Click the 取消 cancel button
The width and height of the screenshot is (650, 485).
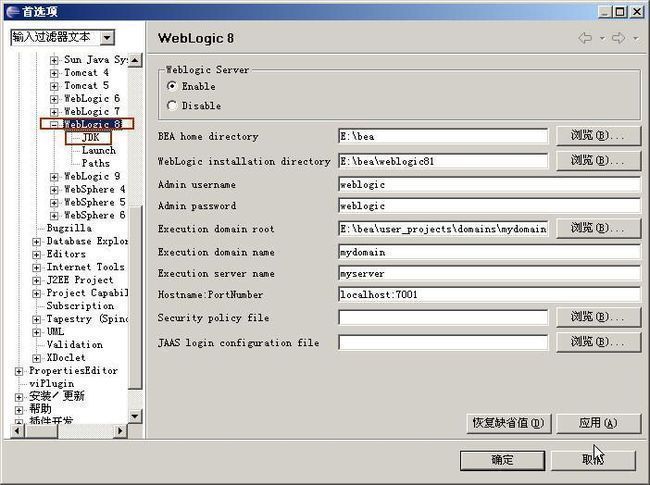[593, 460]
